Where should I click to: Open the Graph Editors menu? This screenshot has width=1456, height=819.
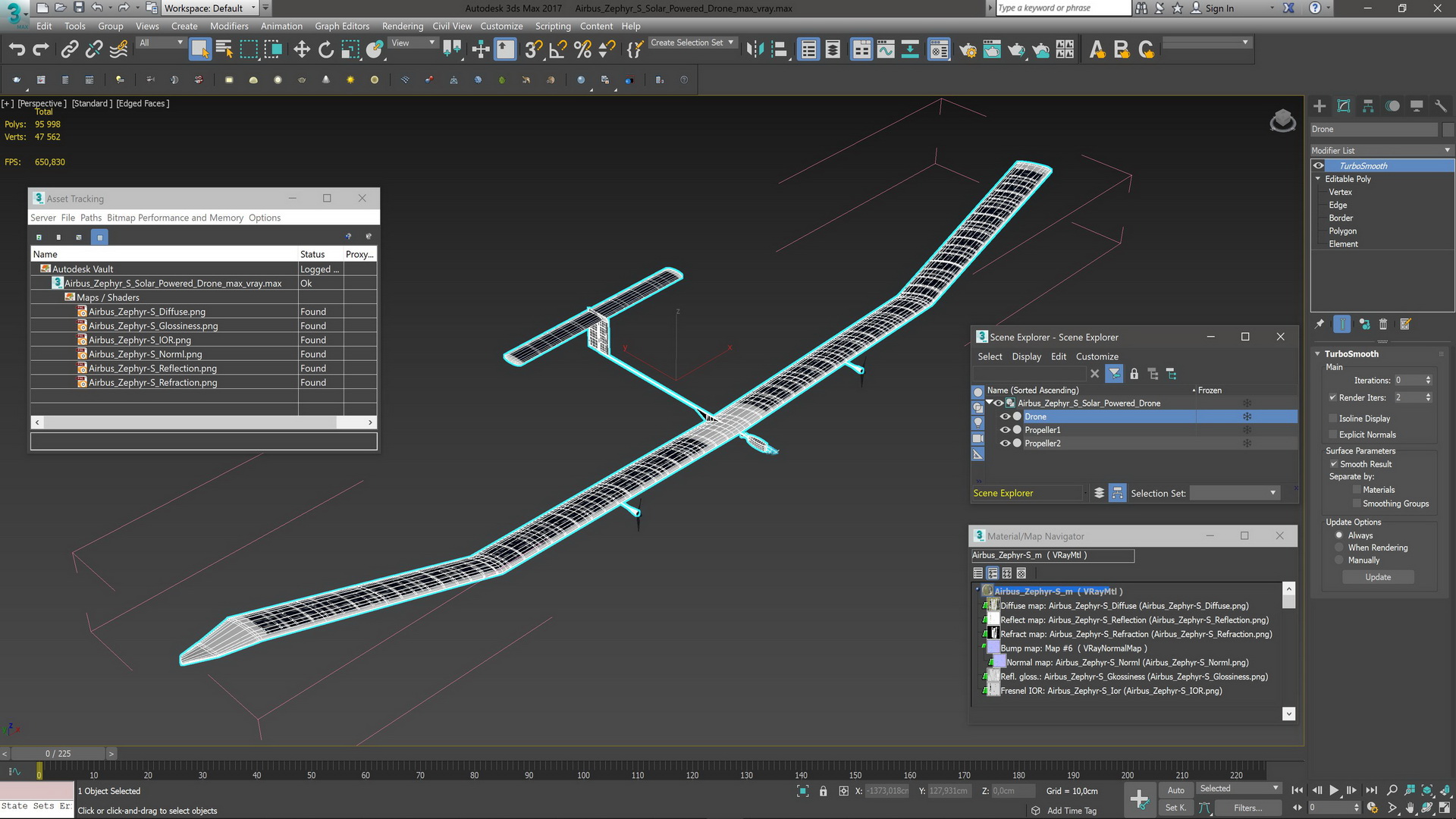(x=342, y=26)
